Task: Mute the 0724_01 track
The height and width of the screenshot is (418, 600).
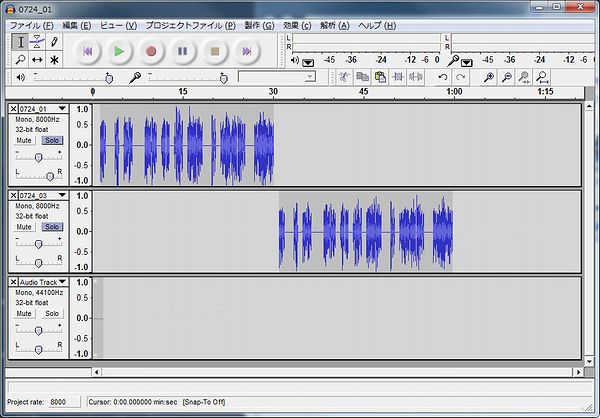Action: click(x=24, y=140)
